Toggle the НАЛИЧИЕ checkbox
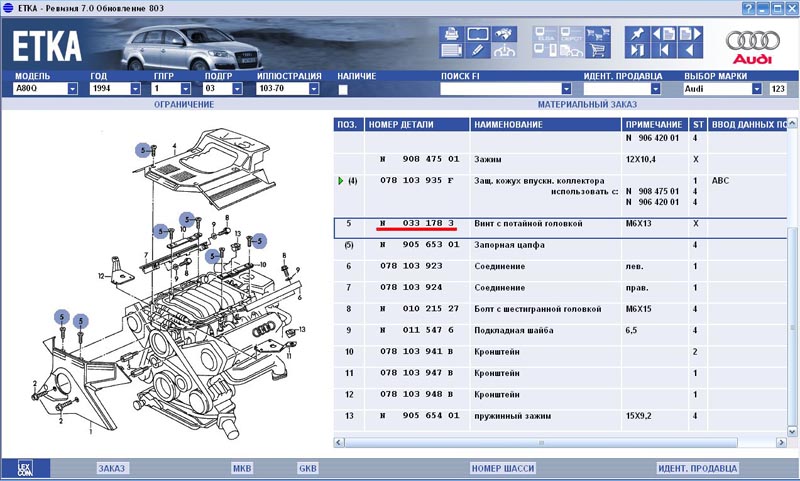800x481 pixels. point(343,89)
